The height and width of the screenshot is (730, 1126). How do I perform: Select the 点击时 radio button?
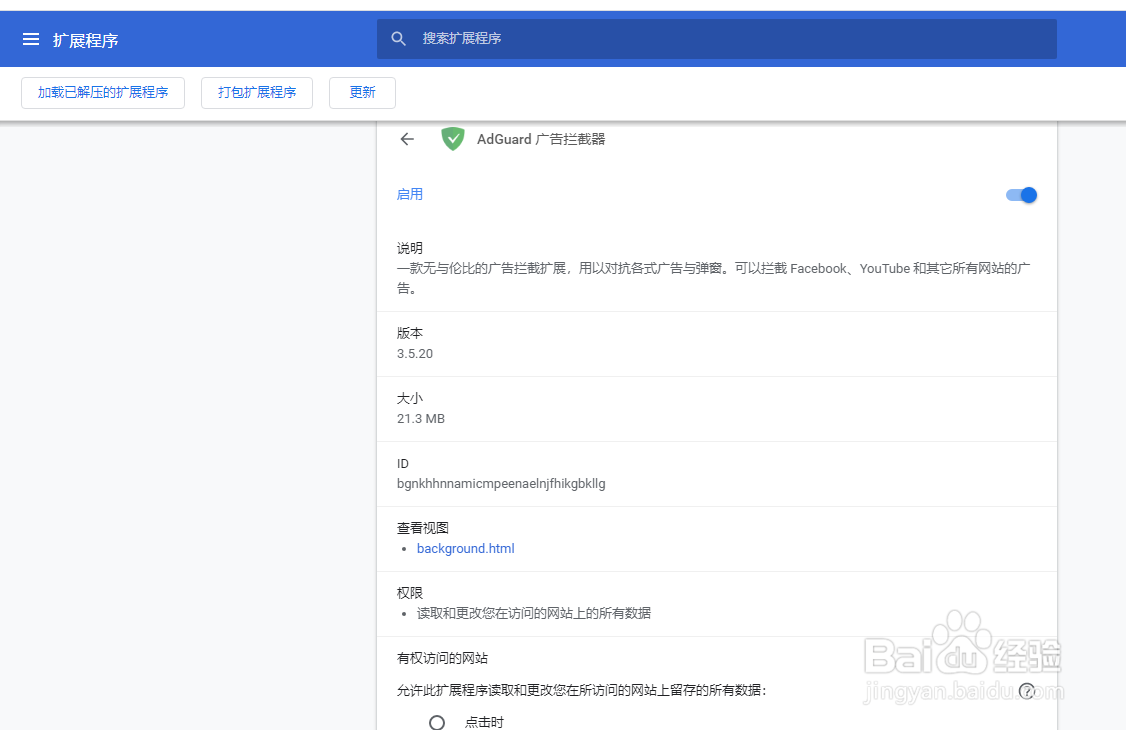pyautogui.click(x=436, y=721)
